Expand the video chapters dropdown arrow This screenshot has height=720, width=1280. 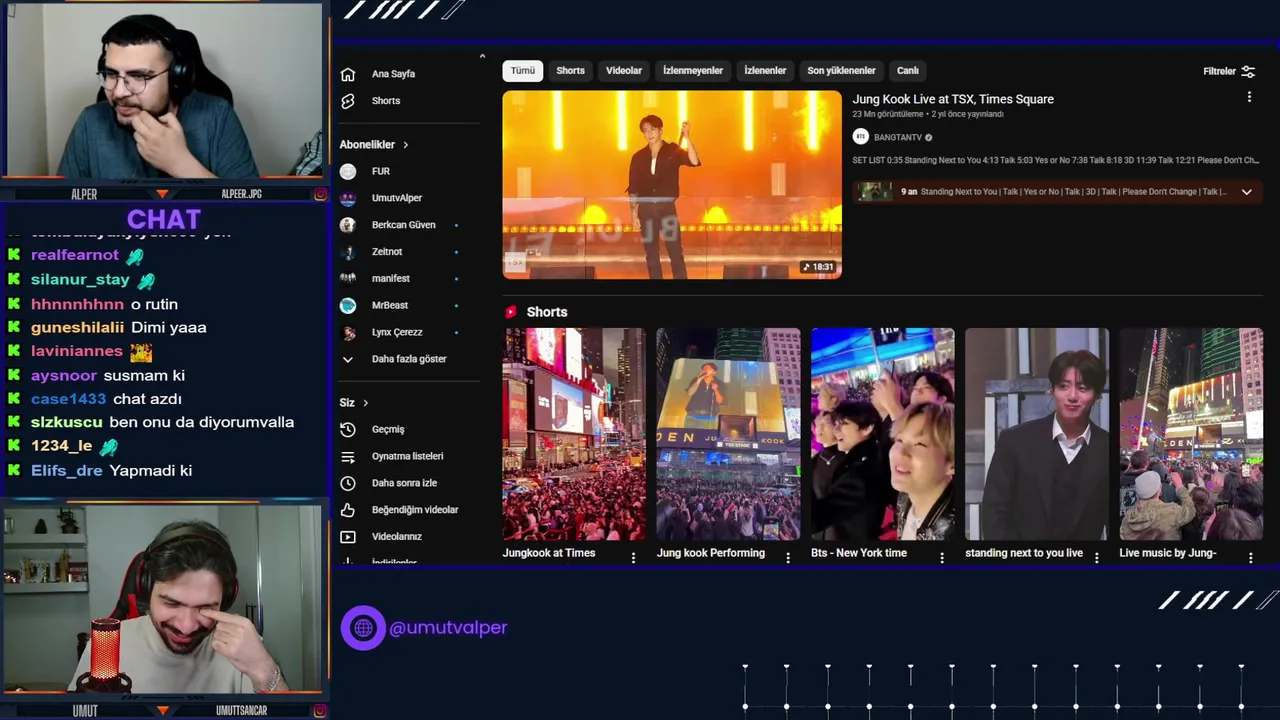[1246, 192]
